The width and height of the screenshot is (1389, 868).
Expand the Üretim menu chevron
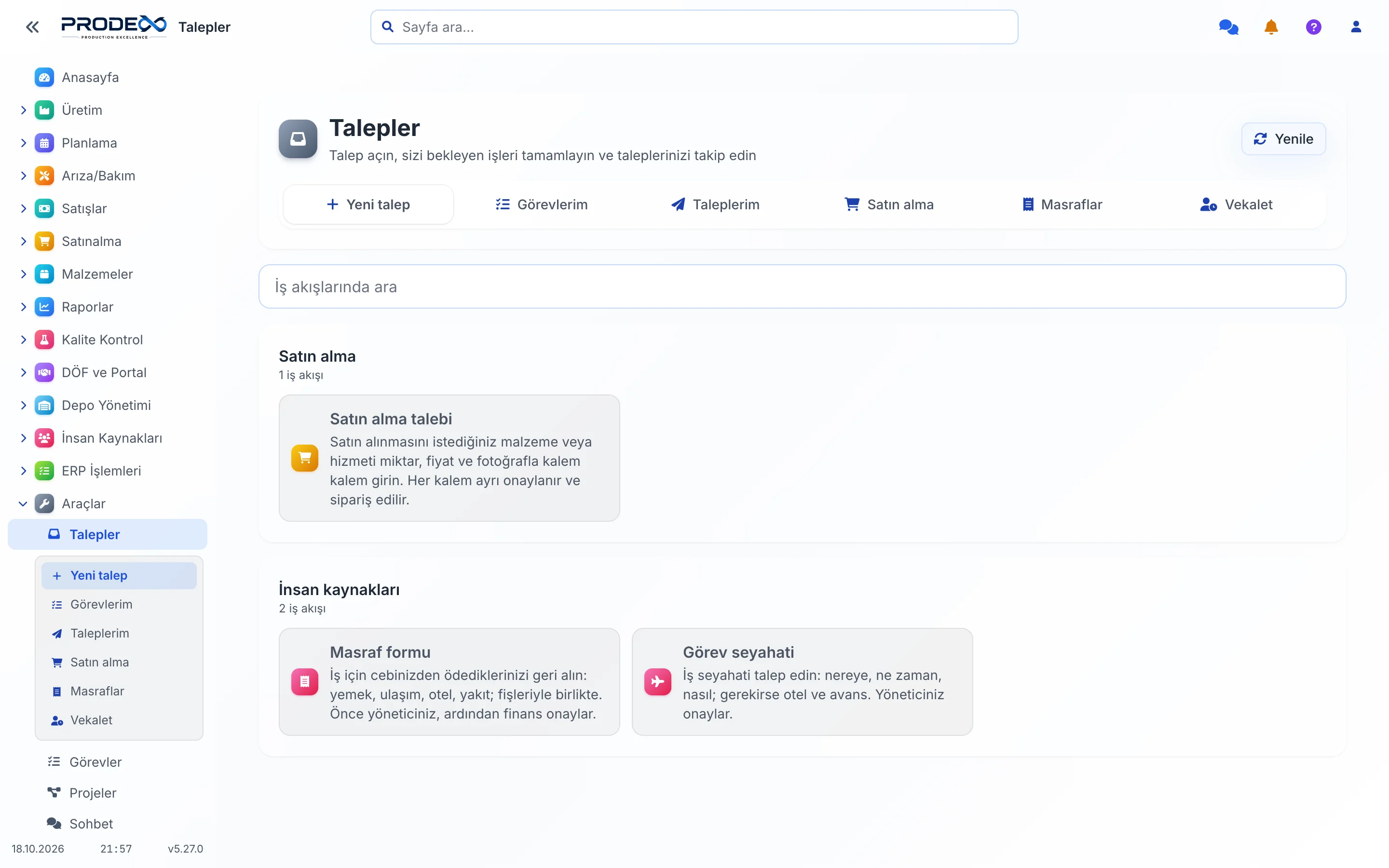pyautogui.click(x=23, y=110)
